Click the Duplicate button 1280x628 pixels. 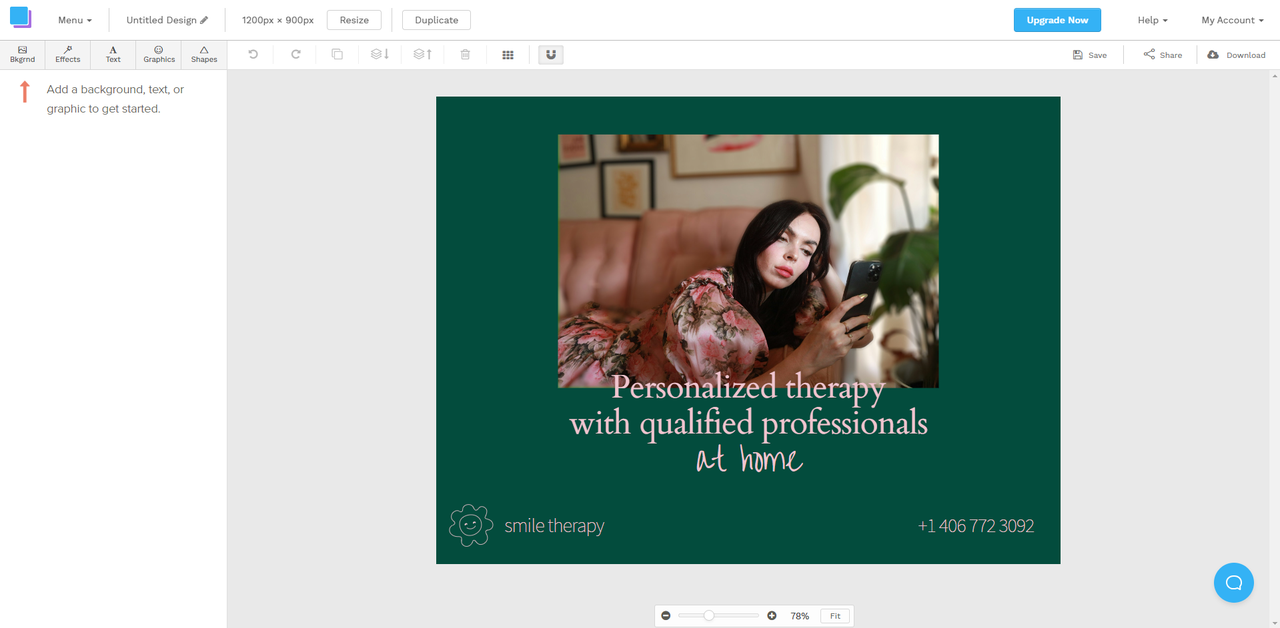pyautogui.click(x=436, y=20)
